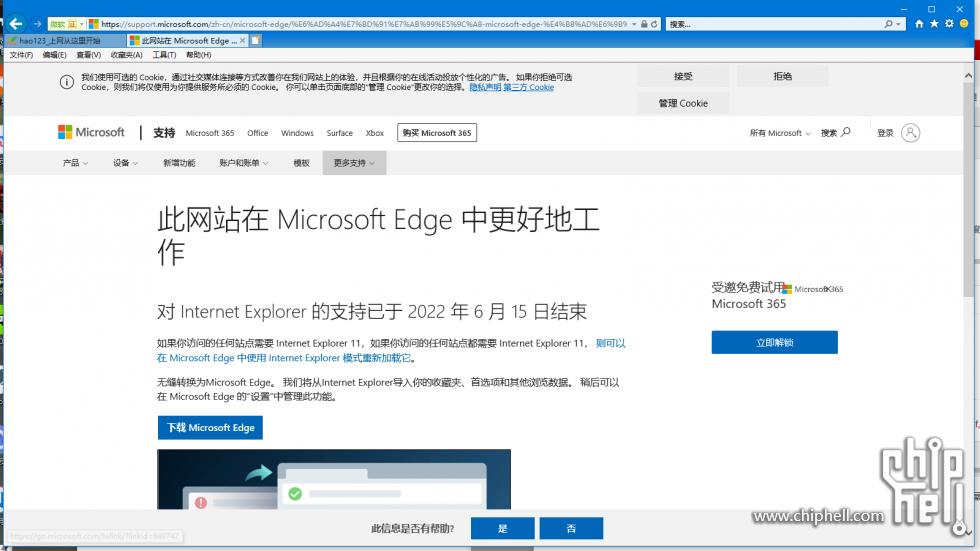Click the site search magnifier next to 搜索

(x=846, y=132)
